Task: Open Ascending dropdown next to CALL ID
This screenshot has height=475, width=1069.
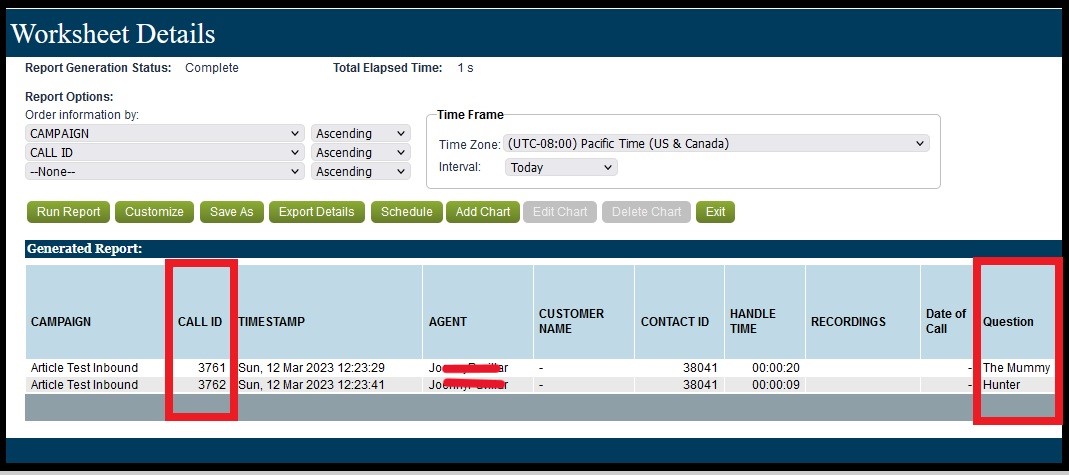Action: (x=361, y=153)
